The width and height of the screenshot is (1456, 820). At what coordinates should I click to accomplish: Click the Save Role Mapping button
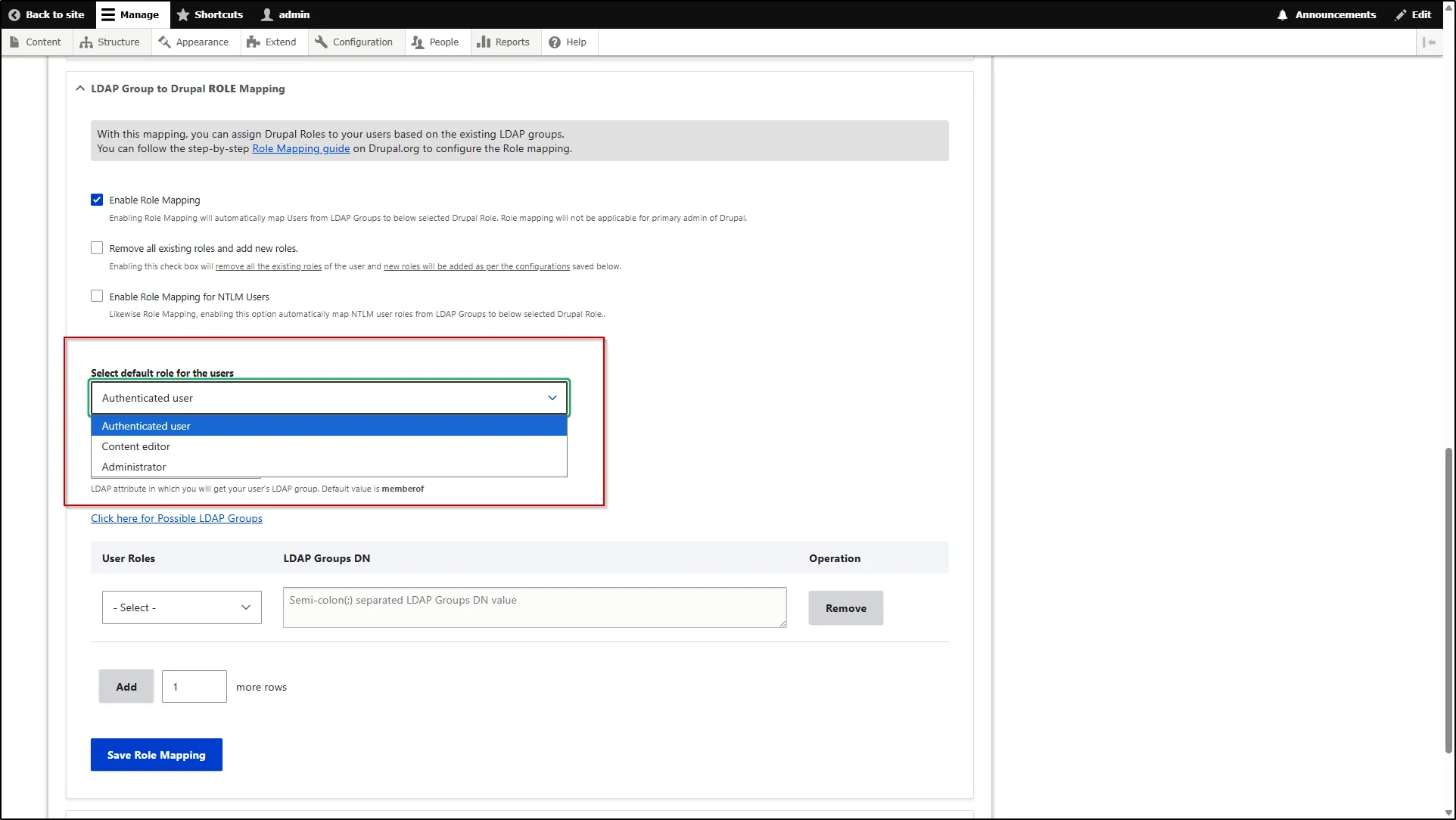tap(156, 754)
